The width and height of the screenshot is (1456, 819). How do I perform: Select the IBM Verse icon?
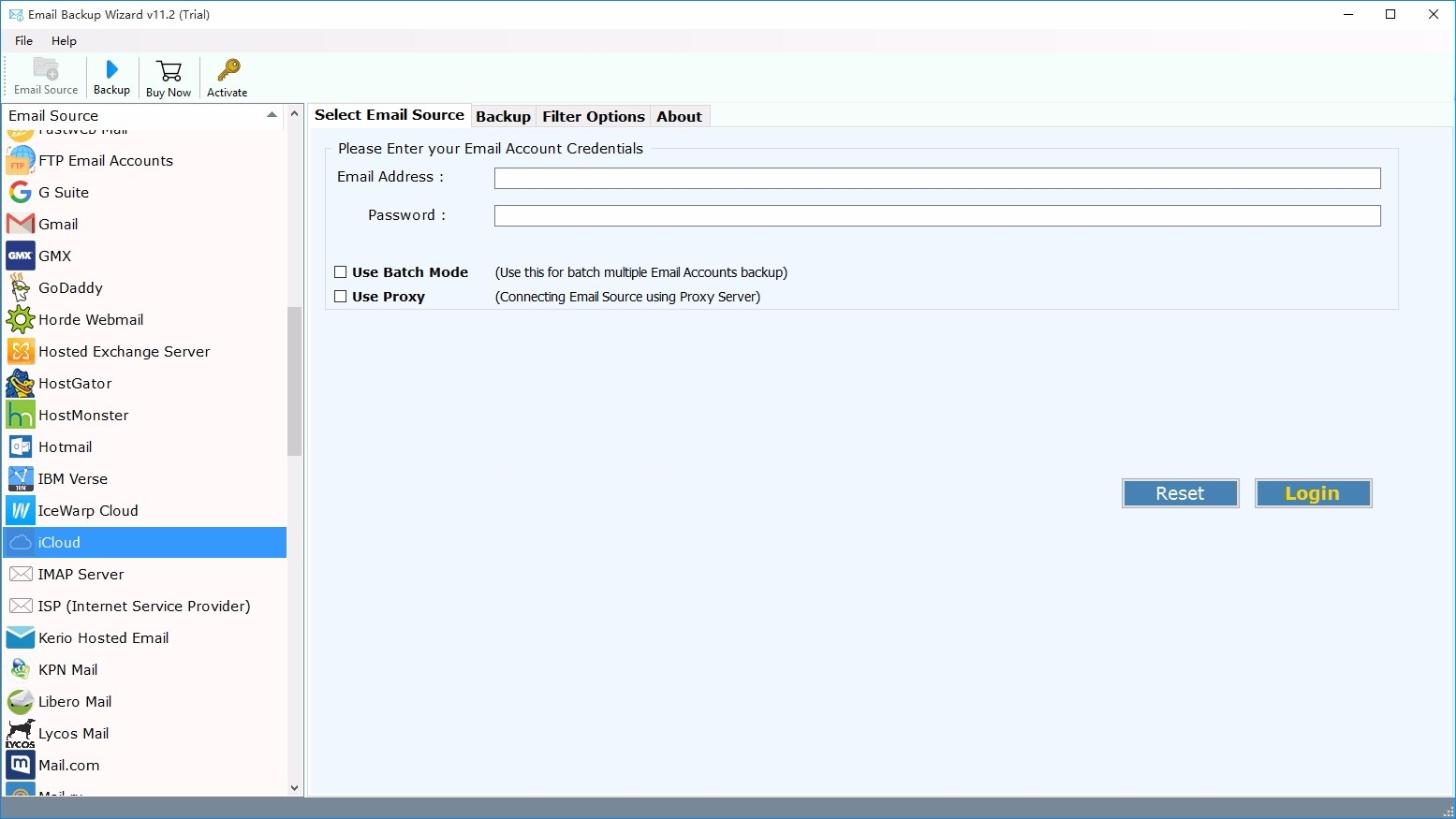coord(21,478)
